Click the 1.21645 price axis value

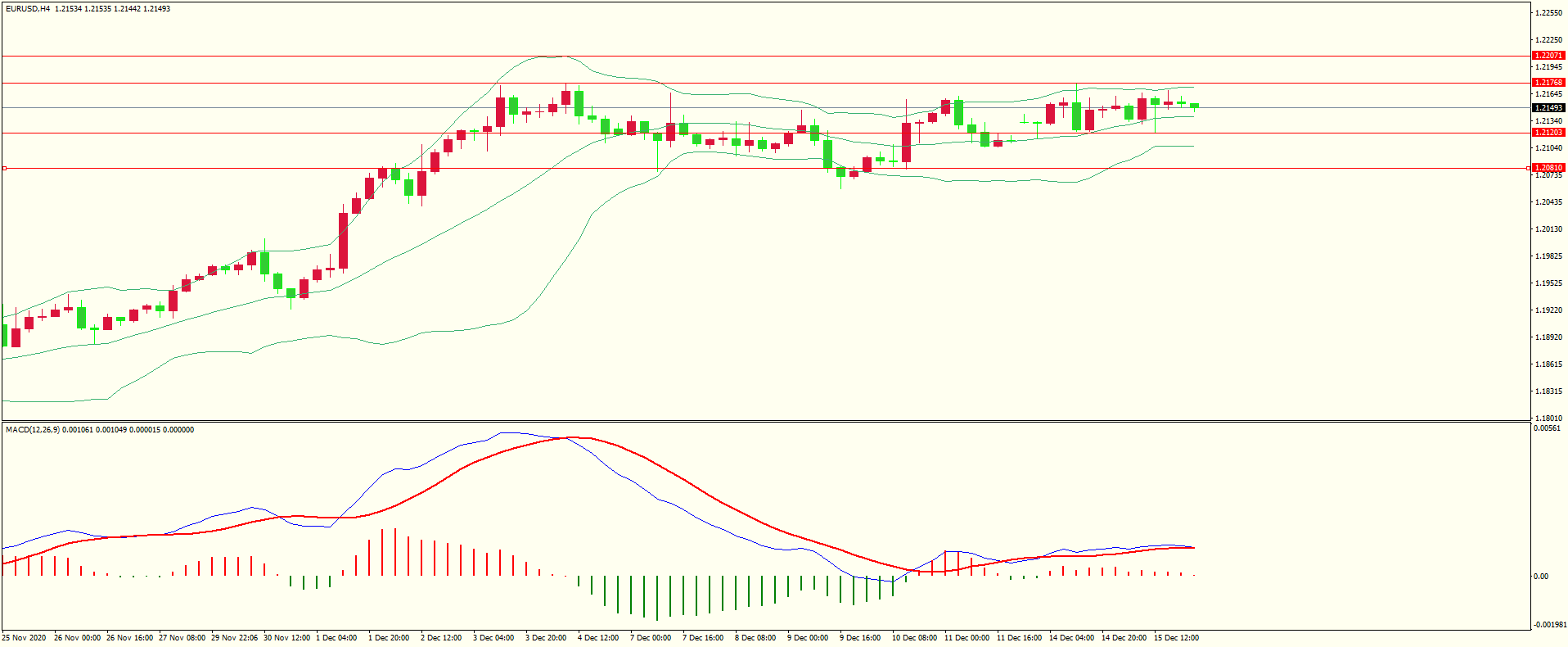[1549, 94]
